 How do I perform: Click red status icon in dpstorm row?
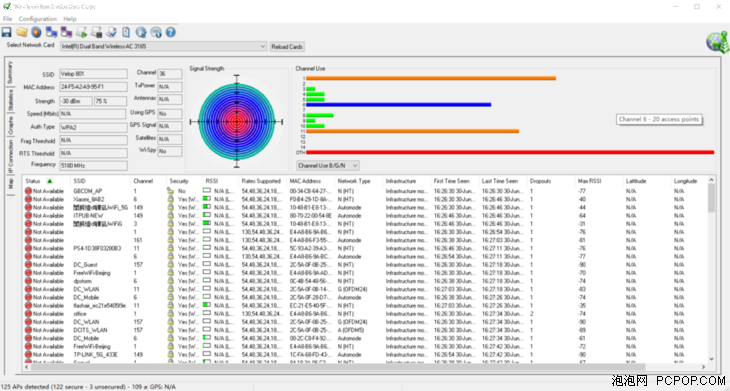coord(28,281)
